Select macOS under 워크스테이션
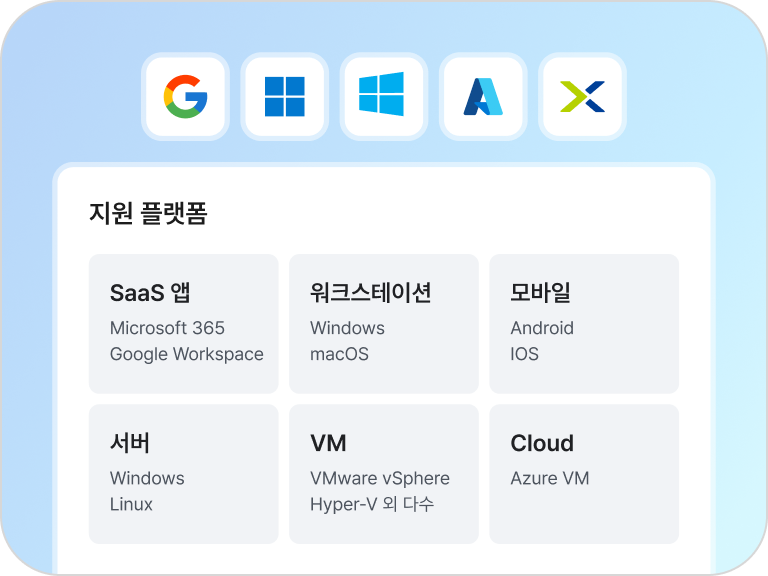 pyautogui.click(x=339, y=354)
